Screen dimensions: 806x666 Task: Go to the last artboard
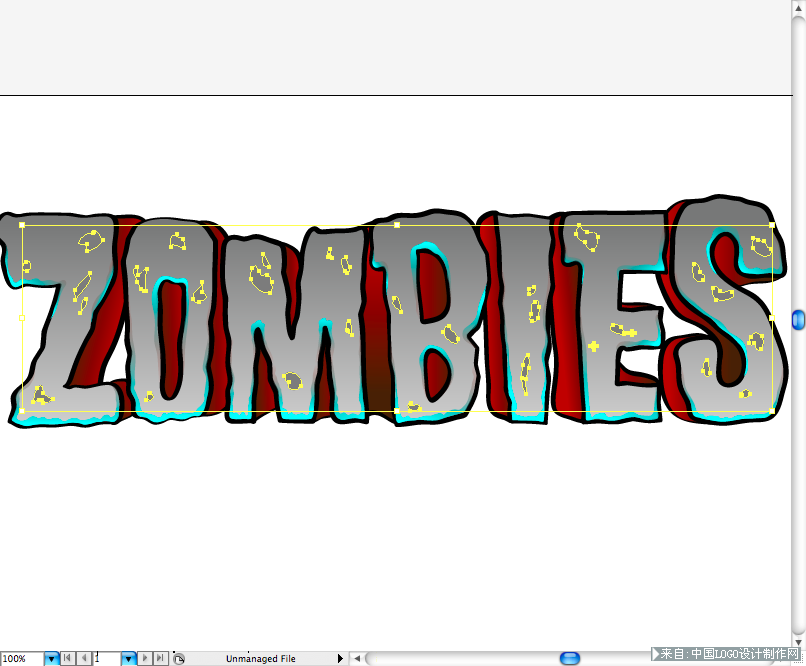(x=161, y=658)
